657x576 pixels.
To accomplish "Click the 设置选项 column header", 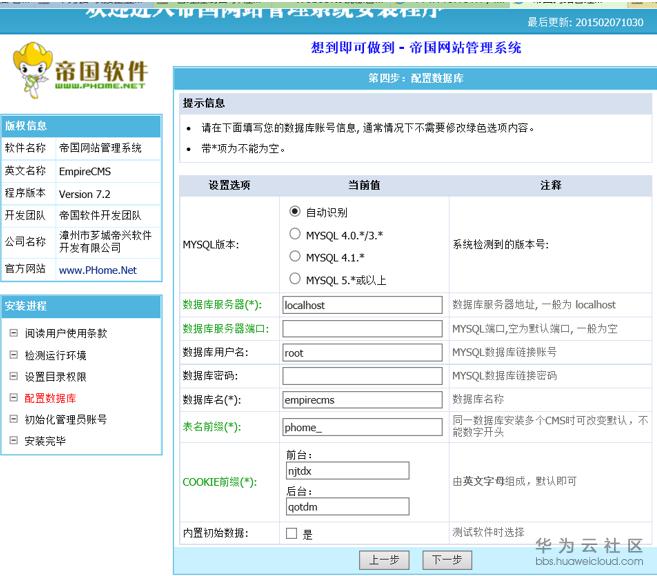I will coord(230,185).
